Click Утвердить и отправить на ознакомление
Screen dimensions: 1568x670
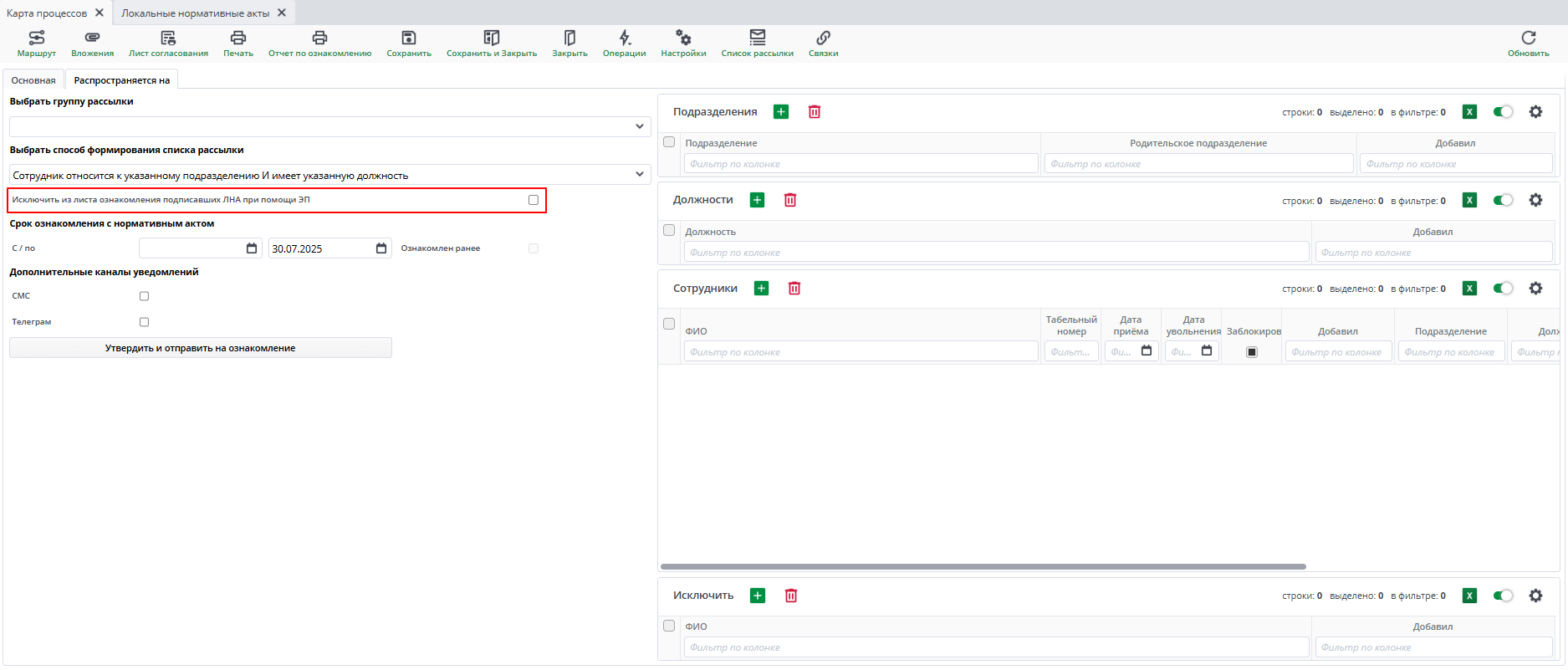click(201, 348)
